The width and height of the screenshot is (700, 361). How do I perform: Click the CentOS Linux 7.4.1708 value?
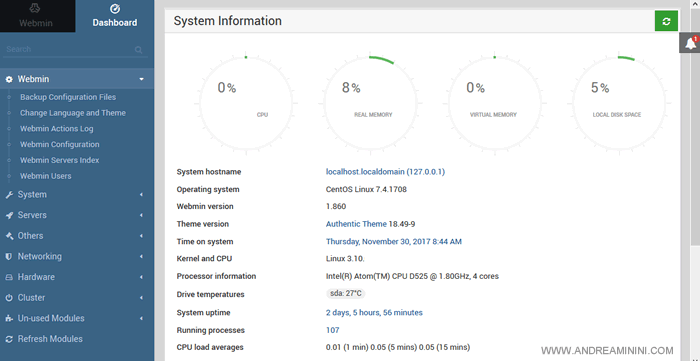click(x=366, y=190)
